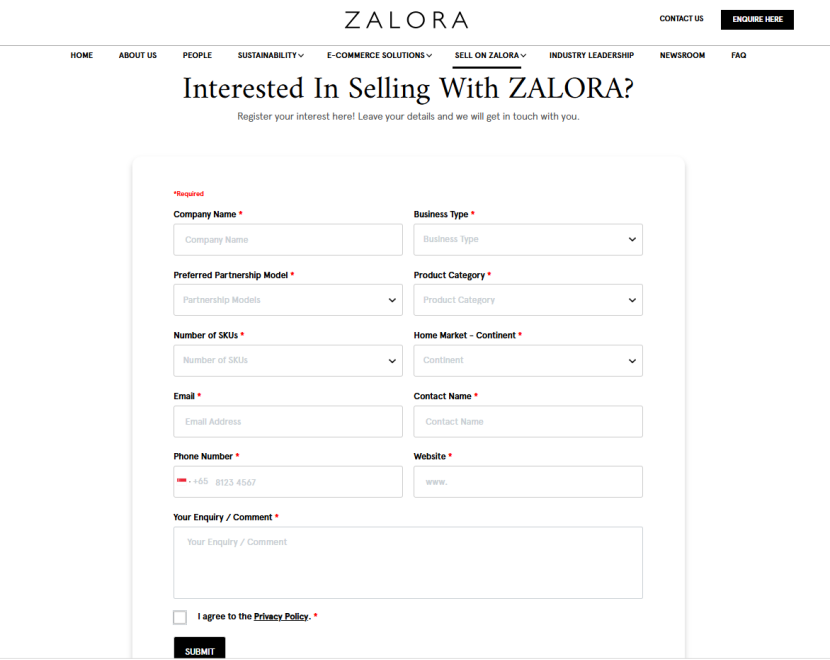The width and height of the screenshot is (830, 660).
Task: Go to the ABOUT US section
Action: (x=137, y=55)
